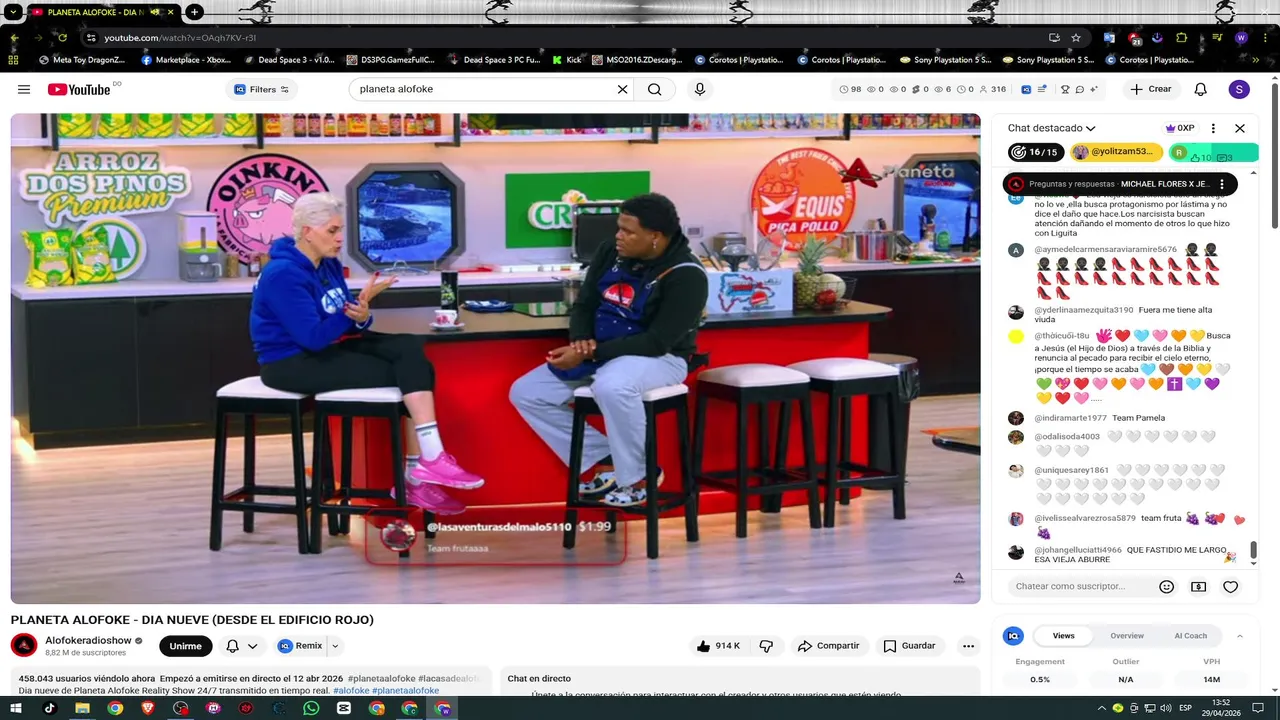
Task: Open Brave browser from taskbar
Action: point(148,708)
